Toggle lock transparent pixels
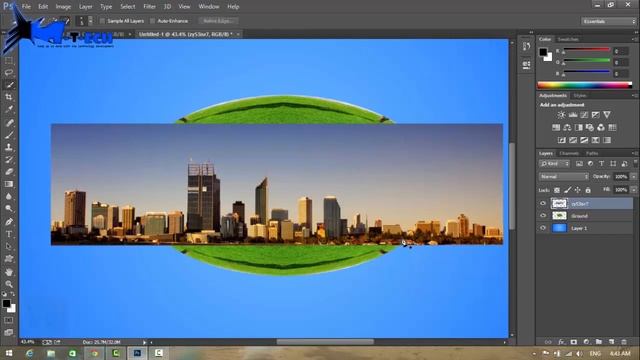Image resolution: width=640 pixels, height=360 pixels. point(557,190)
